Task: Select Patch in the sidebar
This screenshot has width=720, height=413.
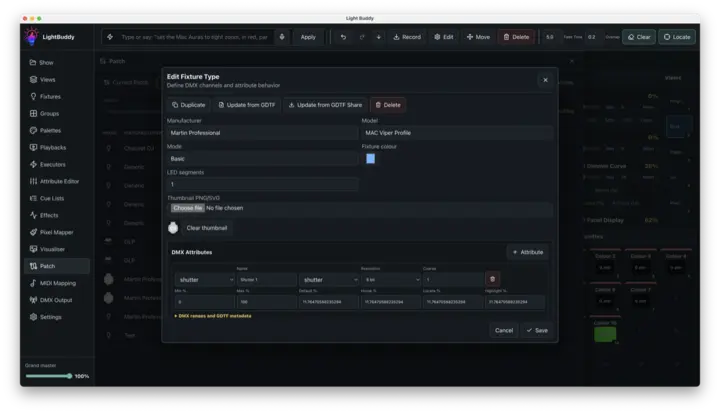Action: (57, 266)
